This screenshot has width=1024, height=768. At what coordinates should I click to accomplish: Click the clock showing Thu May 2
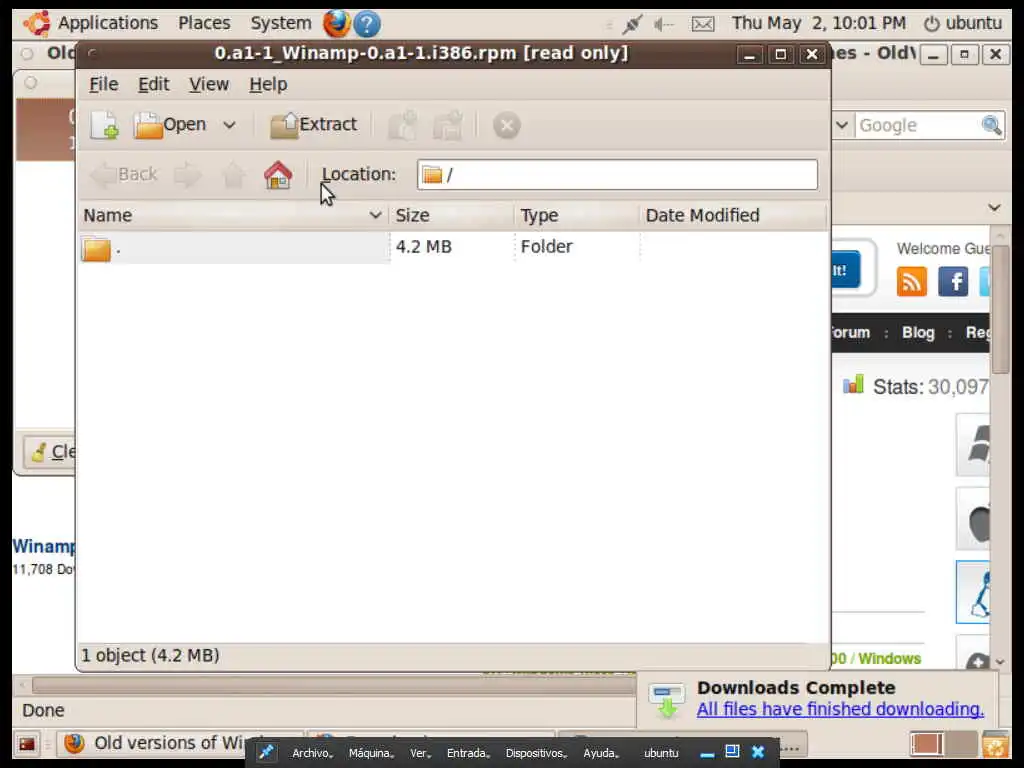point(818,23)
